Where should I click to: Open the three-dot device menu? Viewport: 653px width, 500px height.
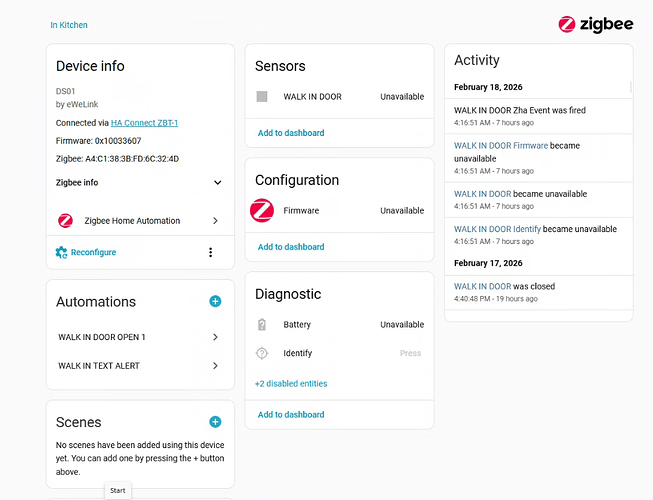(x=210, y=252)
